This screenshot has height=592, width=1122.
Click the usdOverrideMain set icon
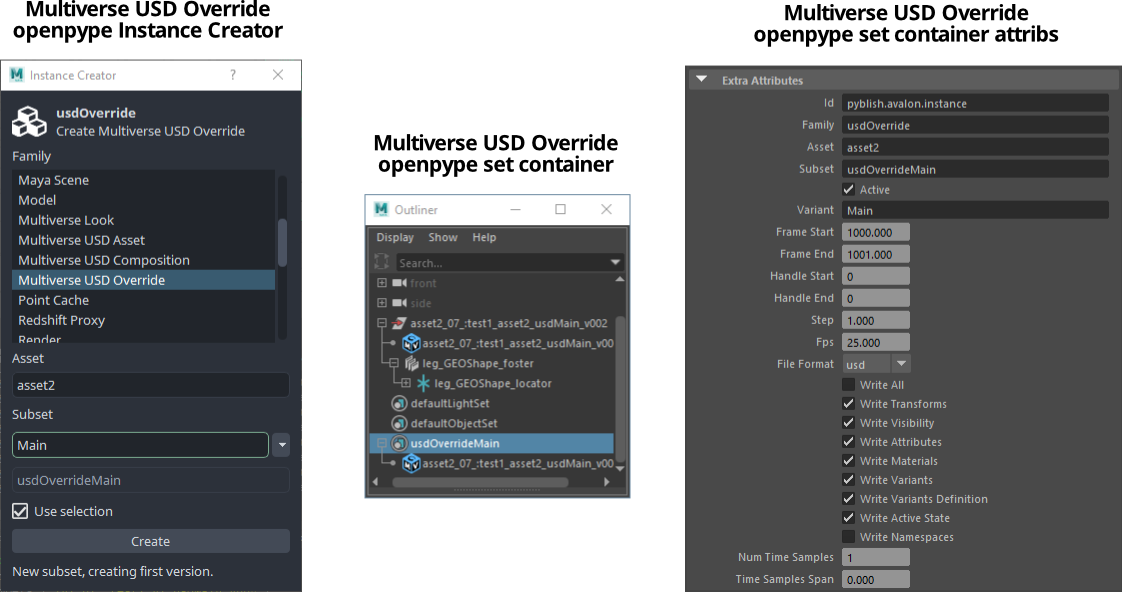[399, 443]
